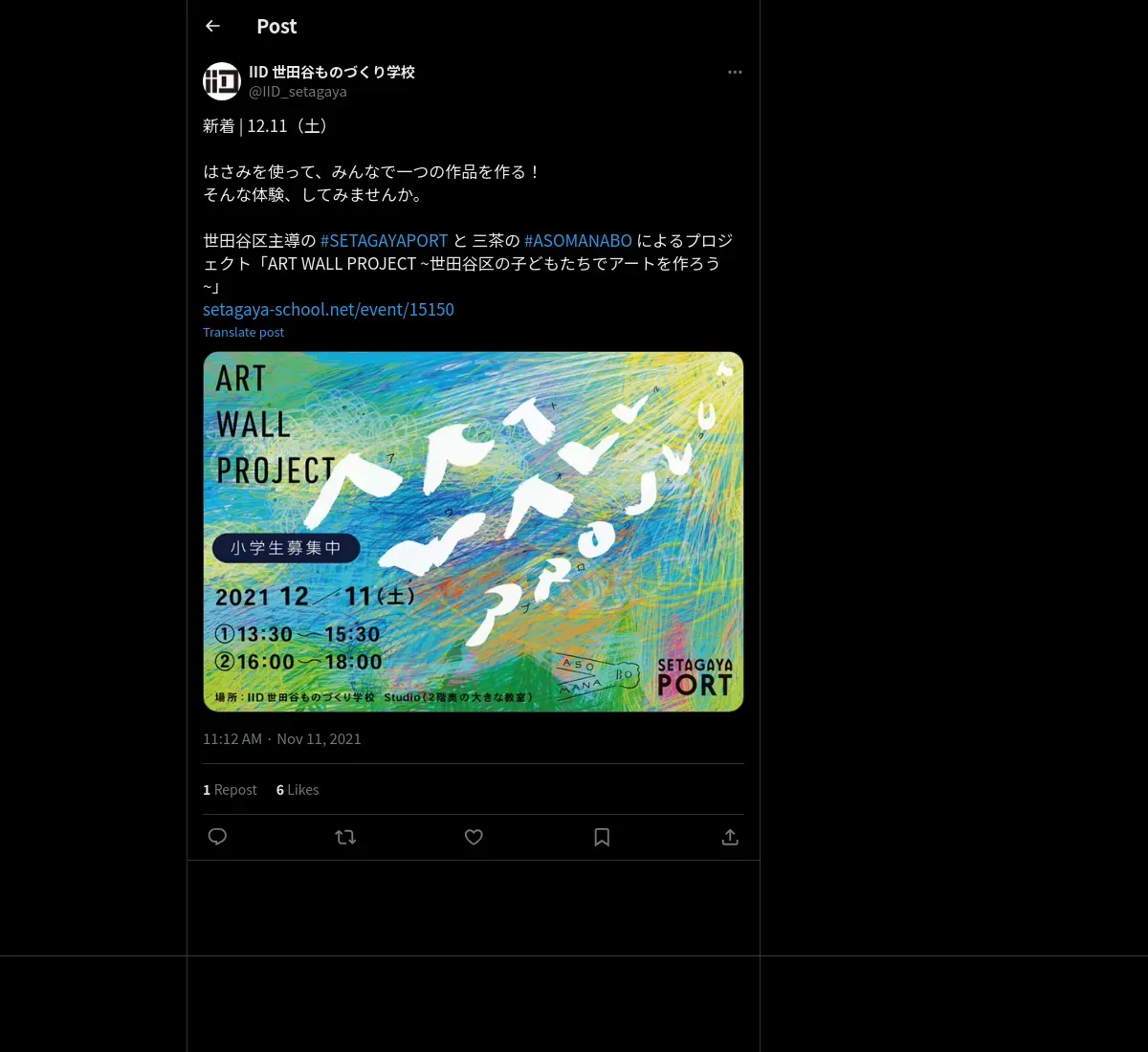Click Translate post

tap(243, 332)
